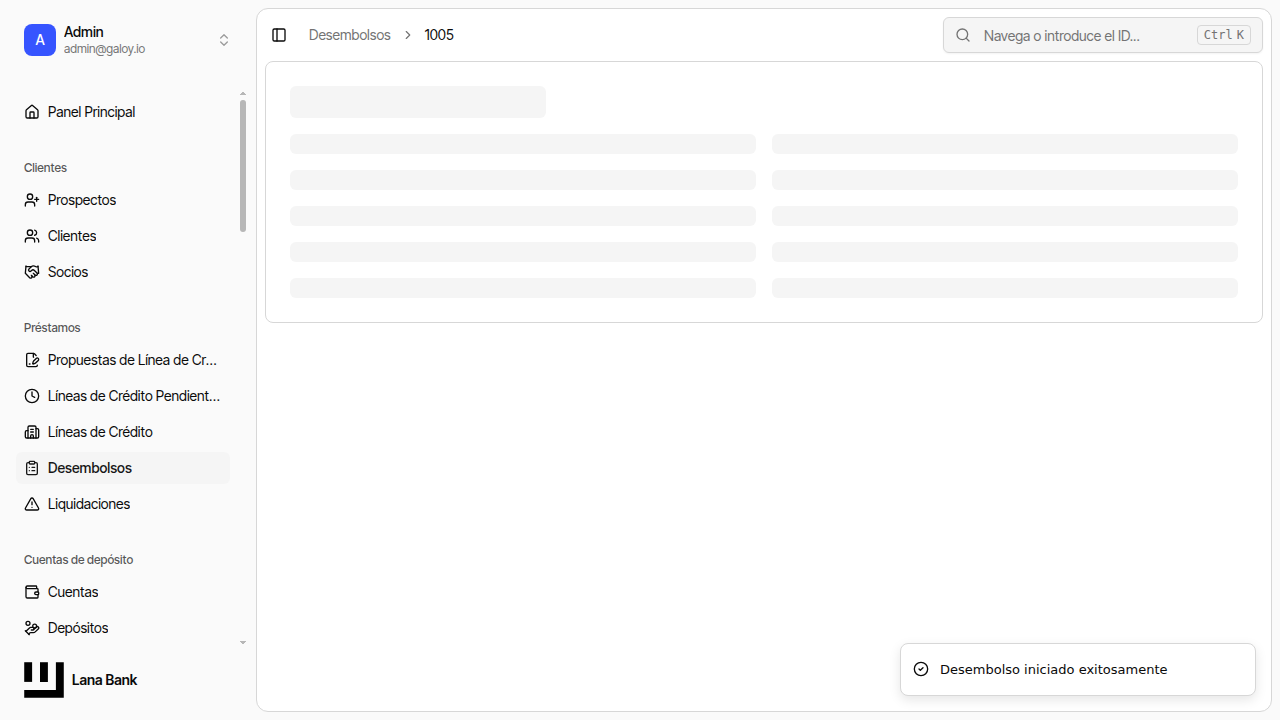Toggle the sidebar panel icon
This screenshot has height=720, width=1280.
(279, 35)
